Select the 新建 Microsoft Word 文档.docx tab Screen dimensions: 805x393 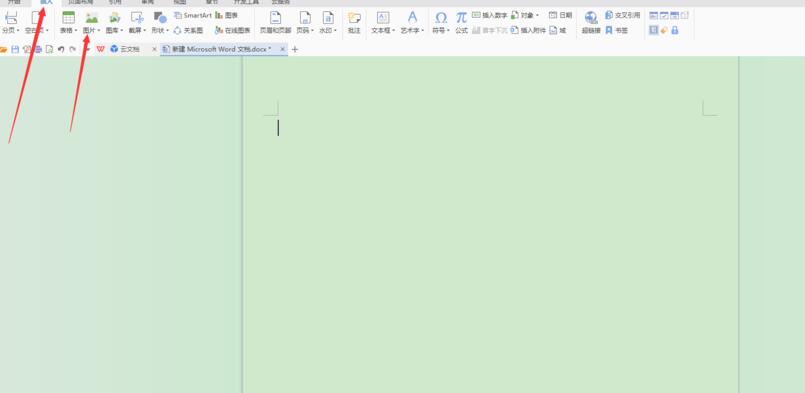pyautogui.click(x=221, y=49)
